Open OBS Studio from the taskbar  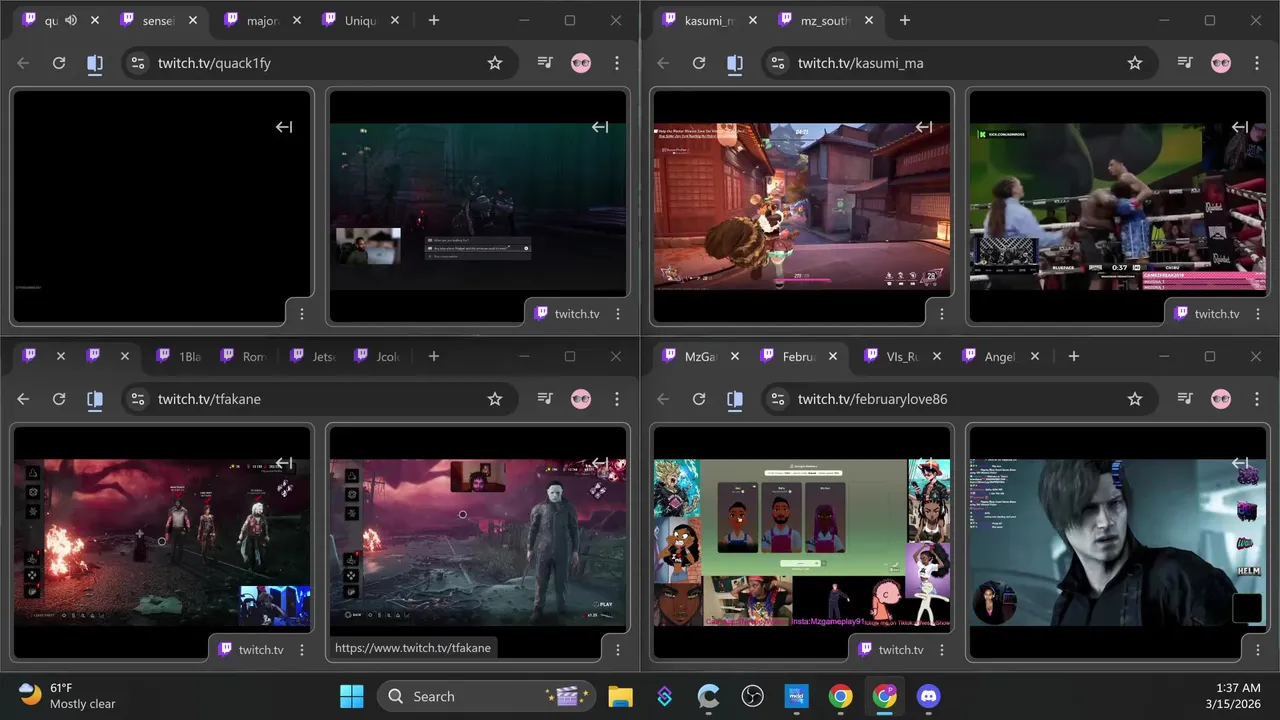pos(753,696)
